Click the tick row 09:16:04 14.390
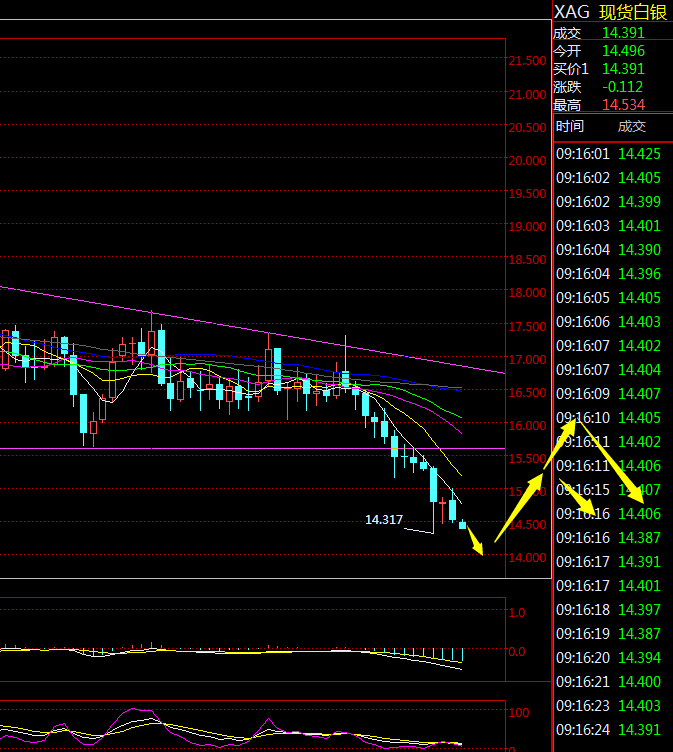This screenshot has height=752, width=673. pos(608,250)
